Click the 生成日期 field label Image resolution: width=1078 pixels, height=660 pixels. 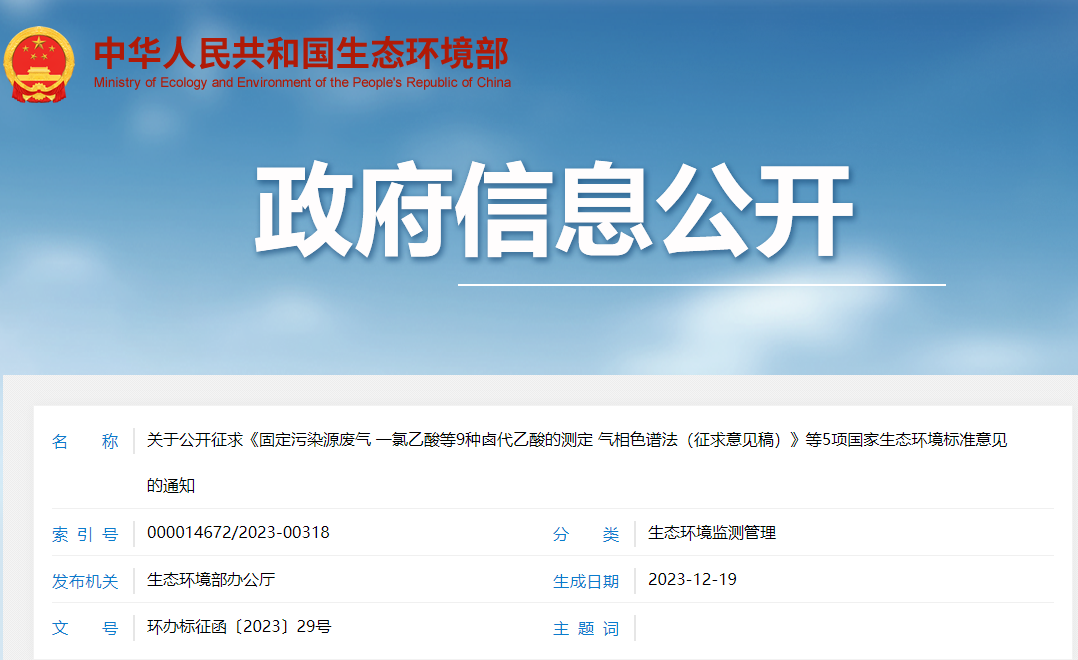click(586, 581)
